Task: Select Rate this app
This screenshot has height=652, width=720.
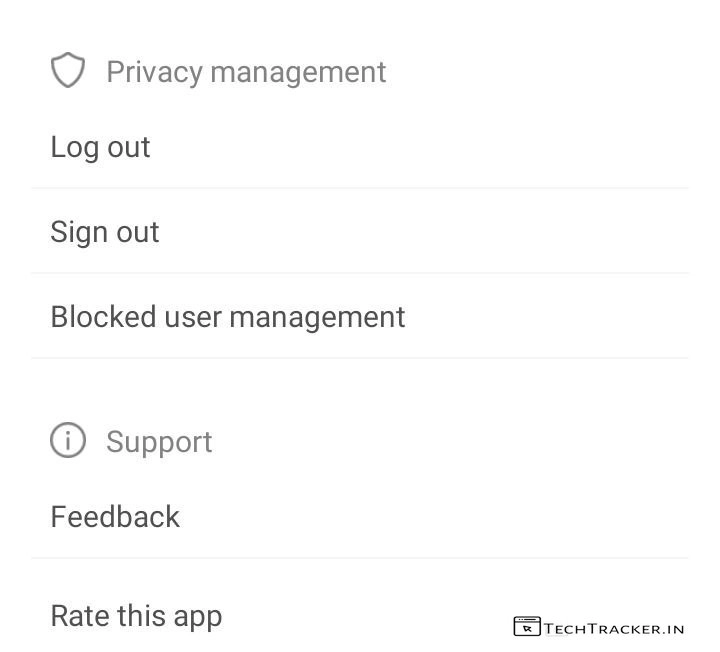Action: (136, 616)
